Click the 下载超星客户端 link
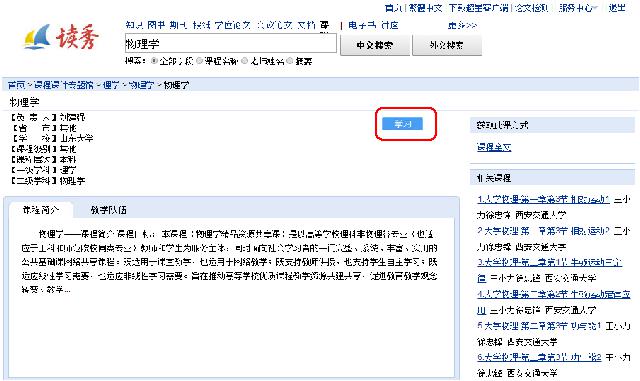This screenshot has width=640, height=381. coord(478,8)
